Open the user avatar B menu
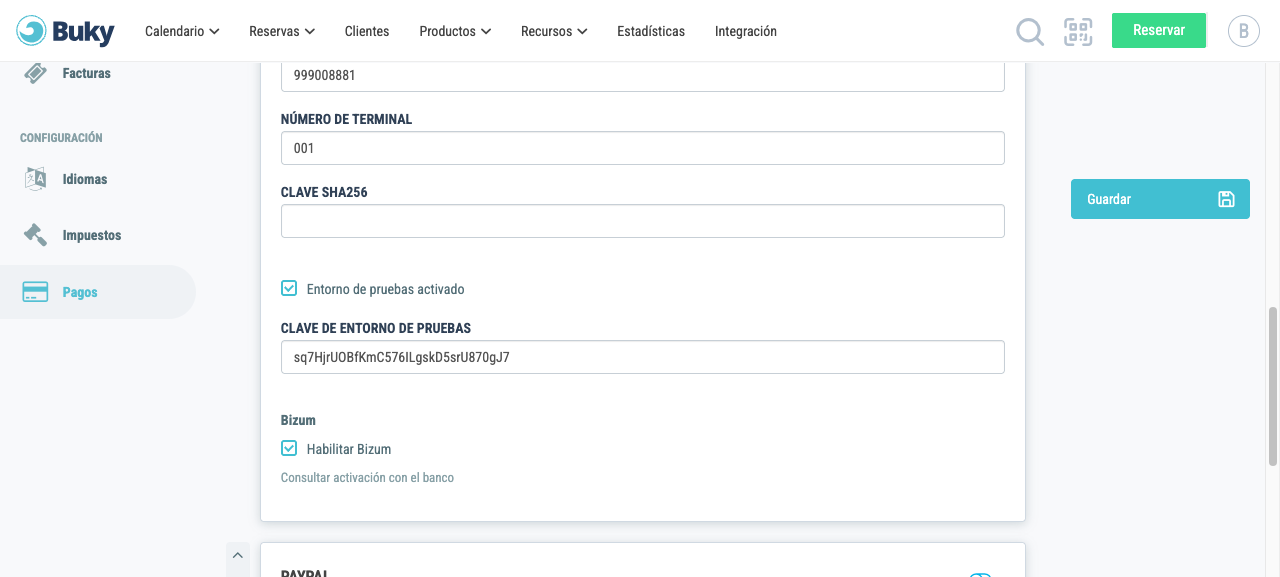 1243,31
